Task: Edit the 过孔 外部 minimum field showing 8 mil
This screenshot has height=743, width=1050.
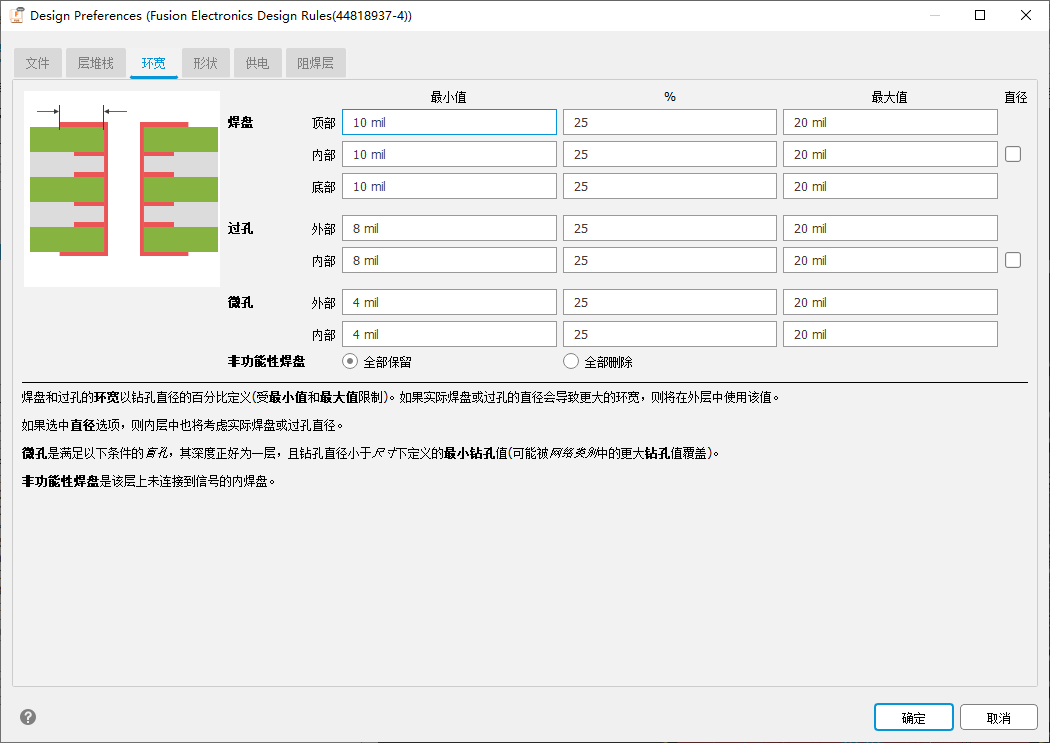Action: click(448, 227)
